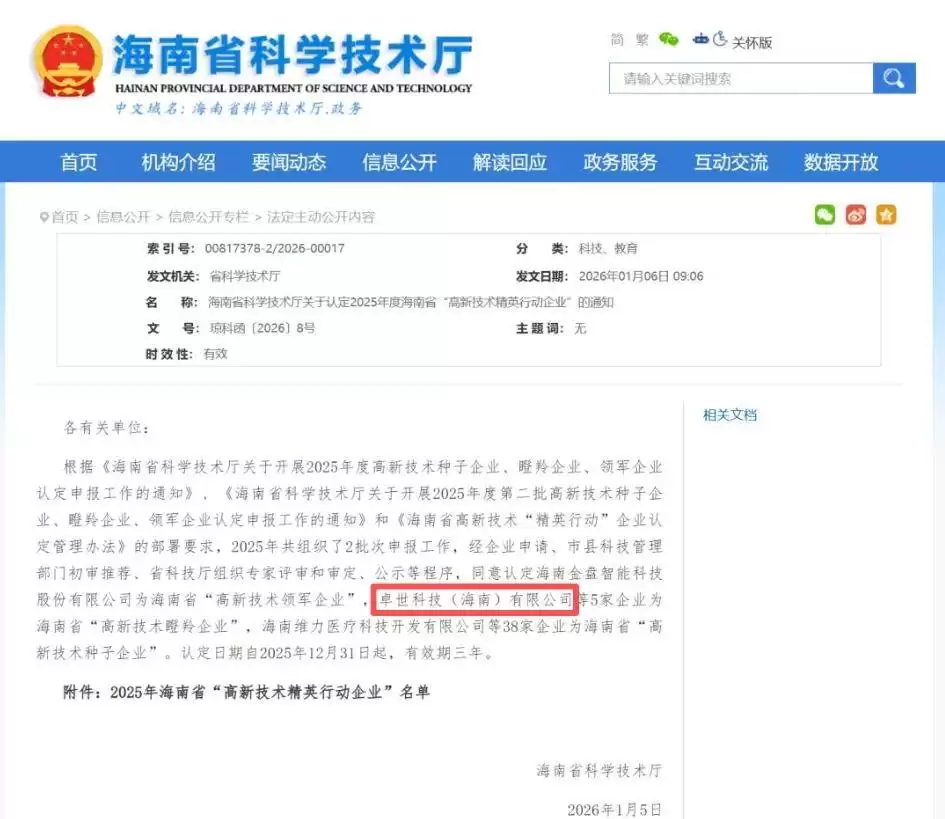
Task: Click 信息公开专栏 breadcrumb link
Action: 208,217
